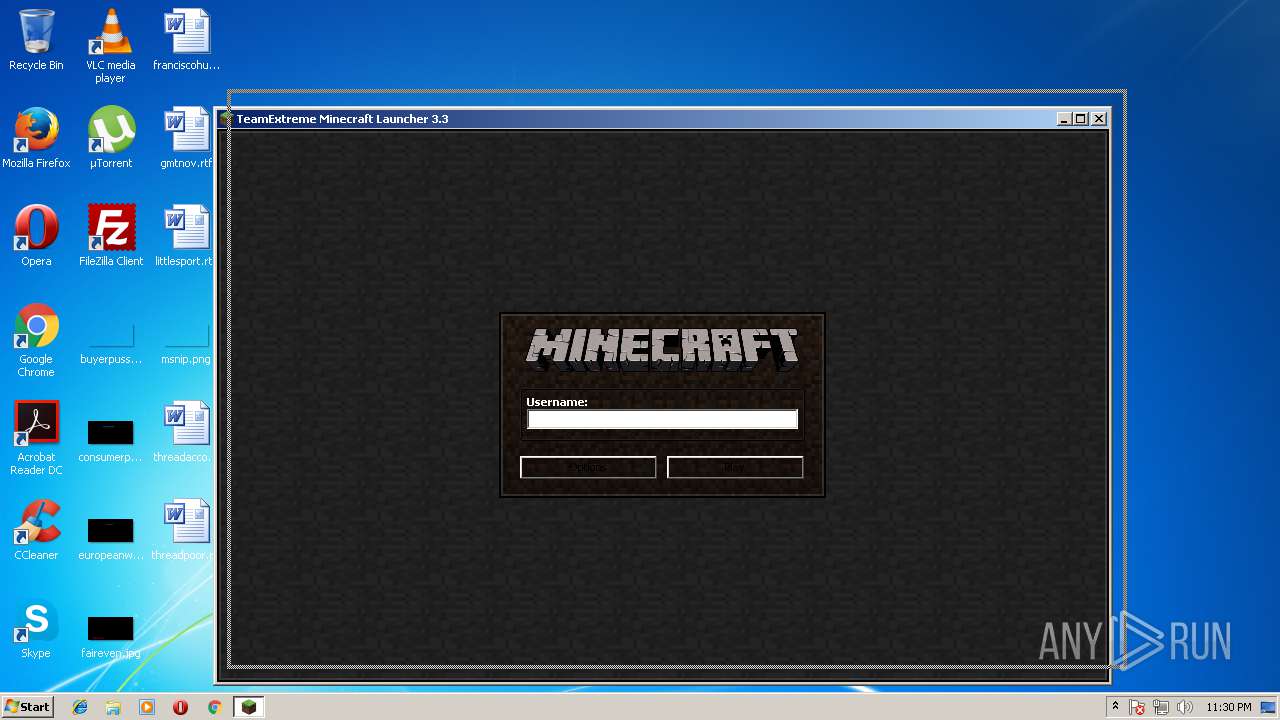
Task: Show hidden system tray icons
Action: click(x=1115, y=707)
